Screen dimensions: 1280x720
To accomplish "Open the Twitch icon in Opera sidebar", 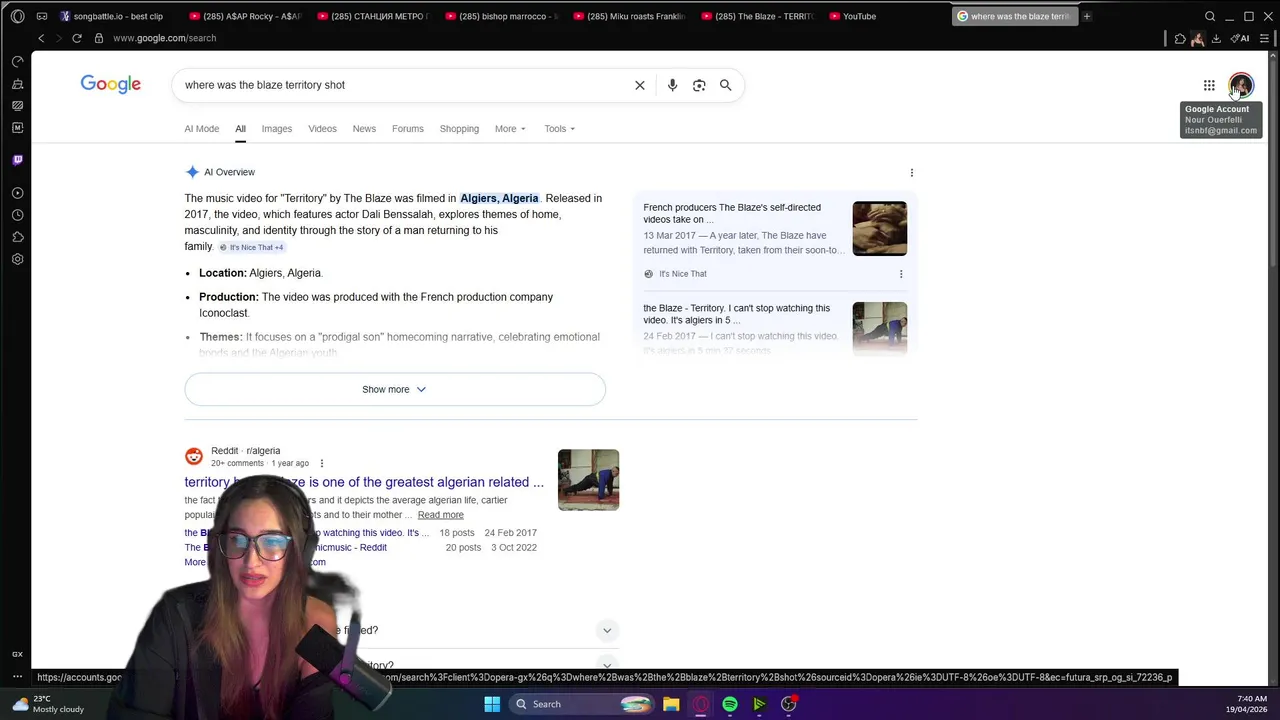I will [17, 160].
